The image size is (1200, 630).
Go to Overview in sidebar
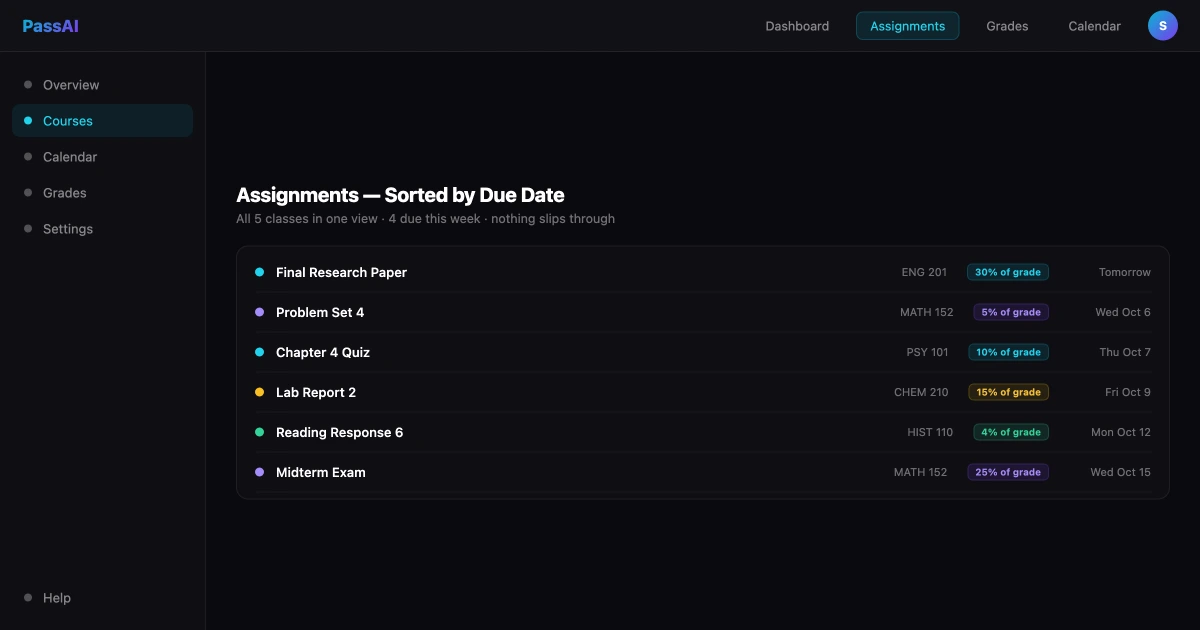102,85
